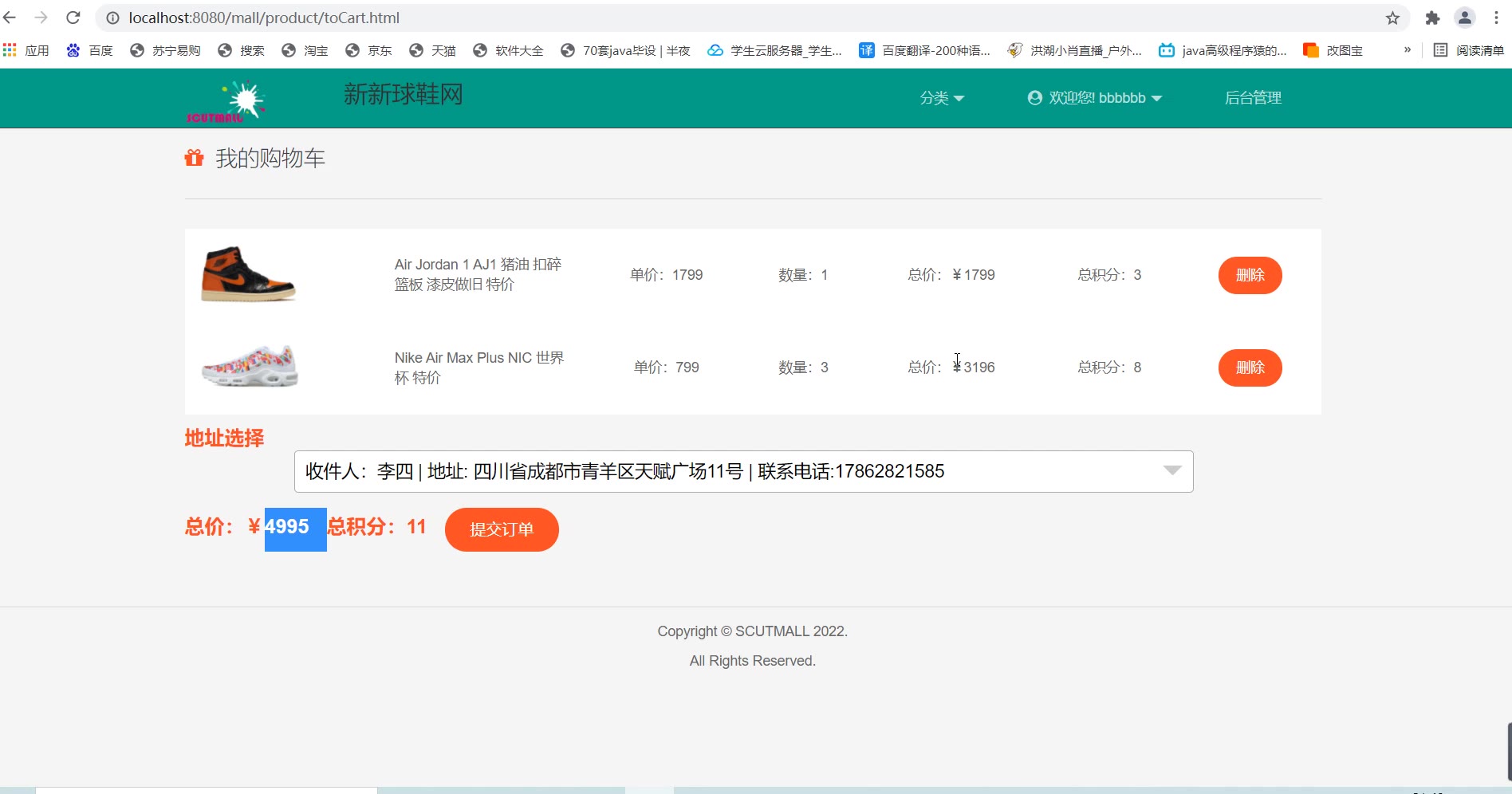
Task: Open the Chrome profile avatar
Action: point(1465,18)
